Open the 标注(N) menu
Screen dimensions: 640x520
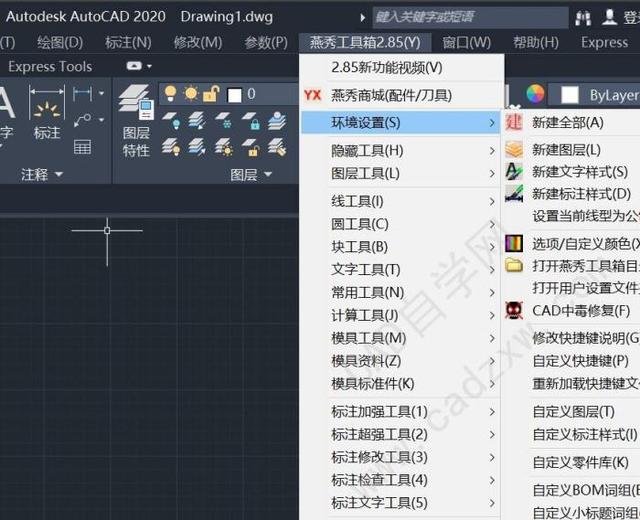point(128,42)
